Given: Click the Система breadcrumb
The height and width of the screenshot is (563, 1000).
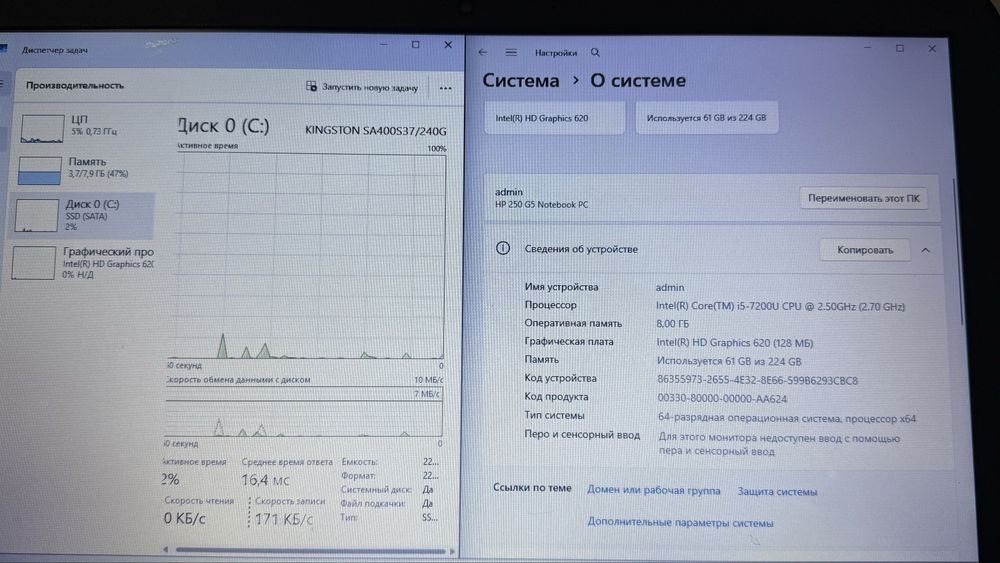Looking at the screenshot, I should click(520, 80).
